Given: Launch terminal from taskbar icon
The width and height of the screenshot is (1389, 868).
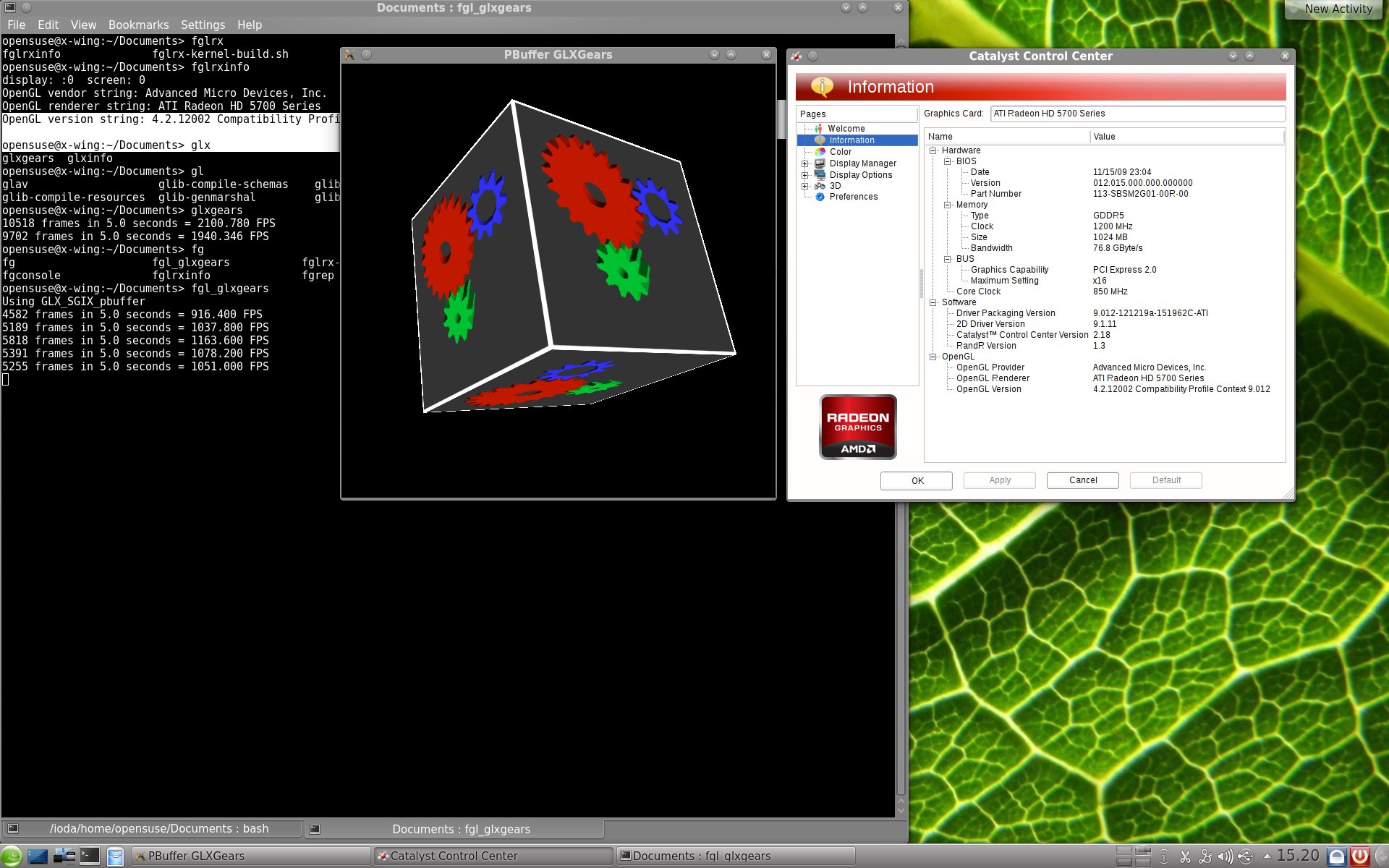Looking at the screenshot, I should (x=90, y=856).
